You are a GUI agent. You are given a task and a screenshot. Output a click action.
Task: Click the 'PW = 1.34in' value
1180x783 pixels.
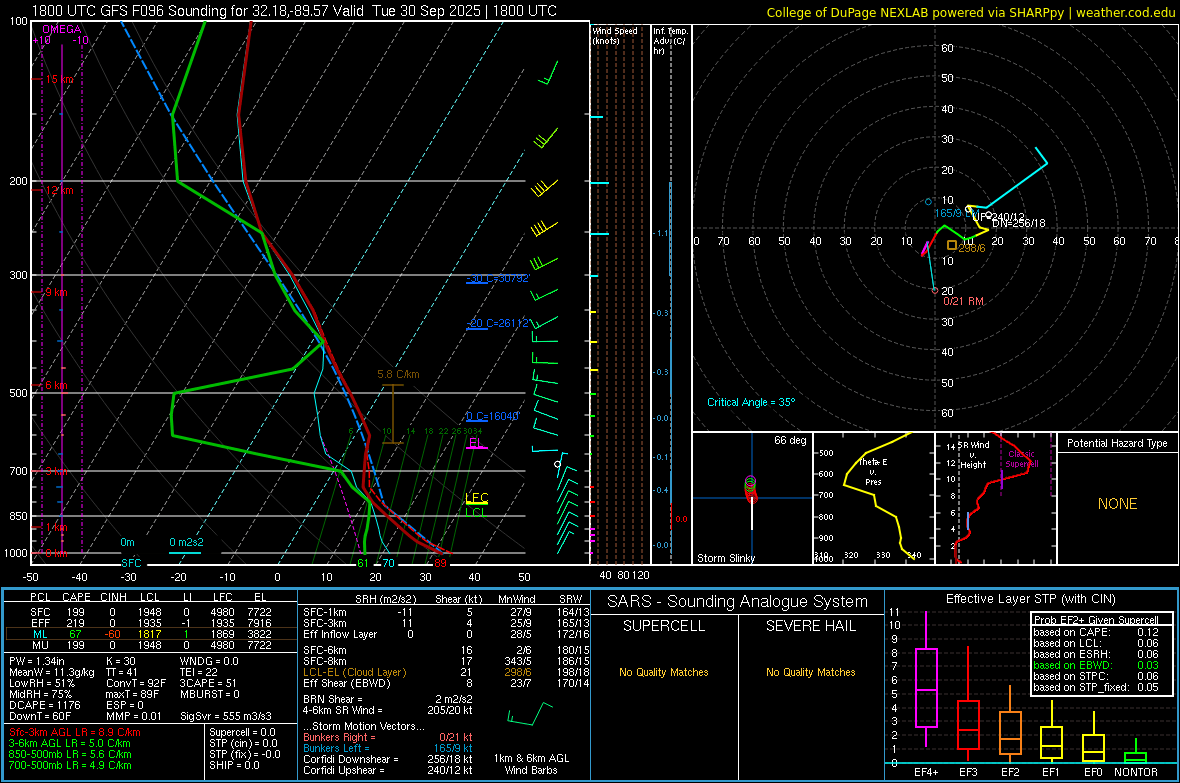pyautogui.click(x=37, y=661)
